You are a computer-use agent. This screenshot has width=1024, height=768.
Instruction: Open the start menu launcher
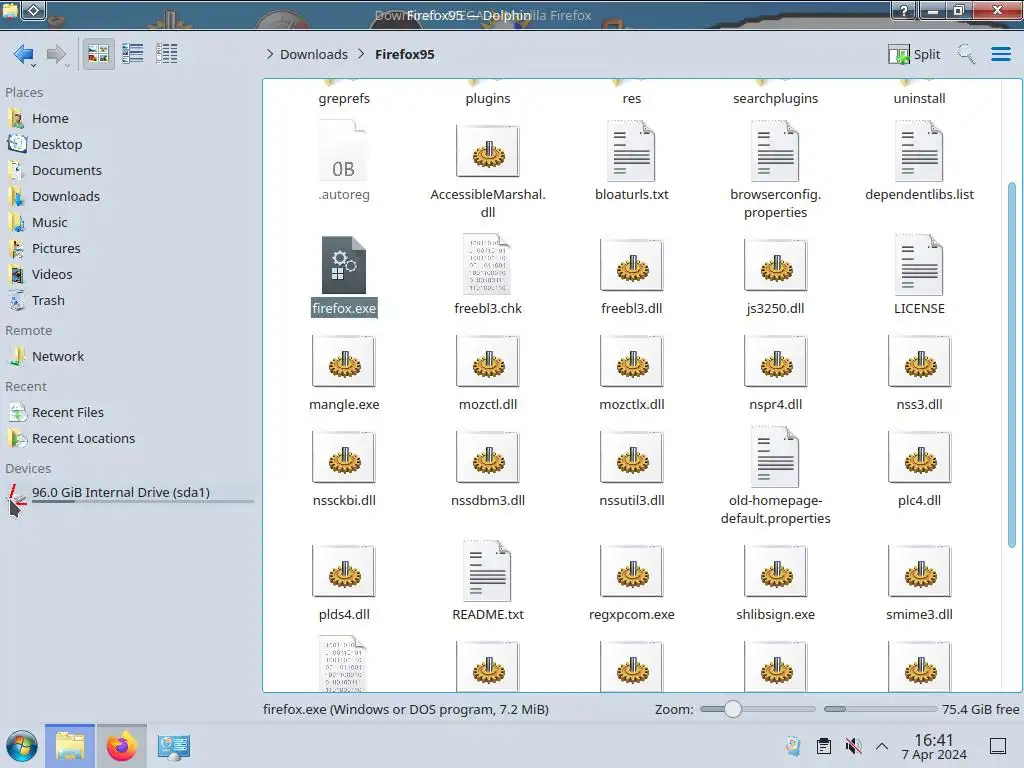point(22,746)
